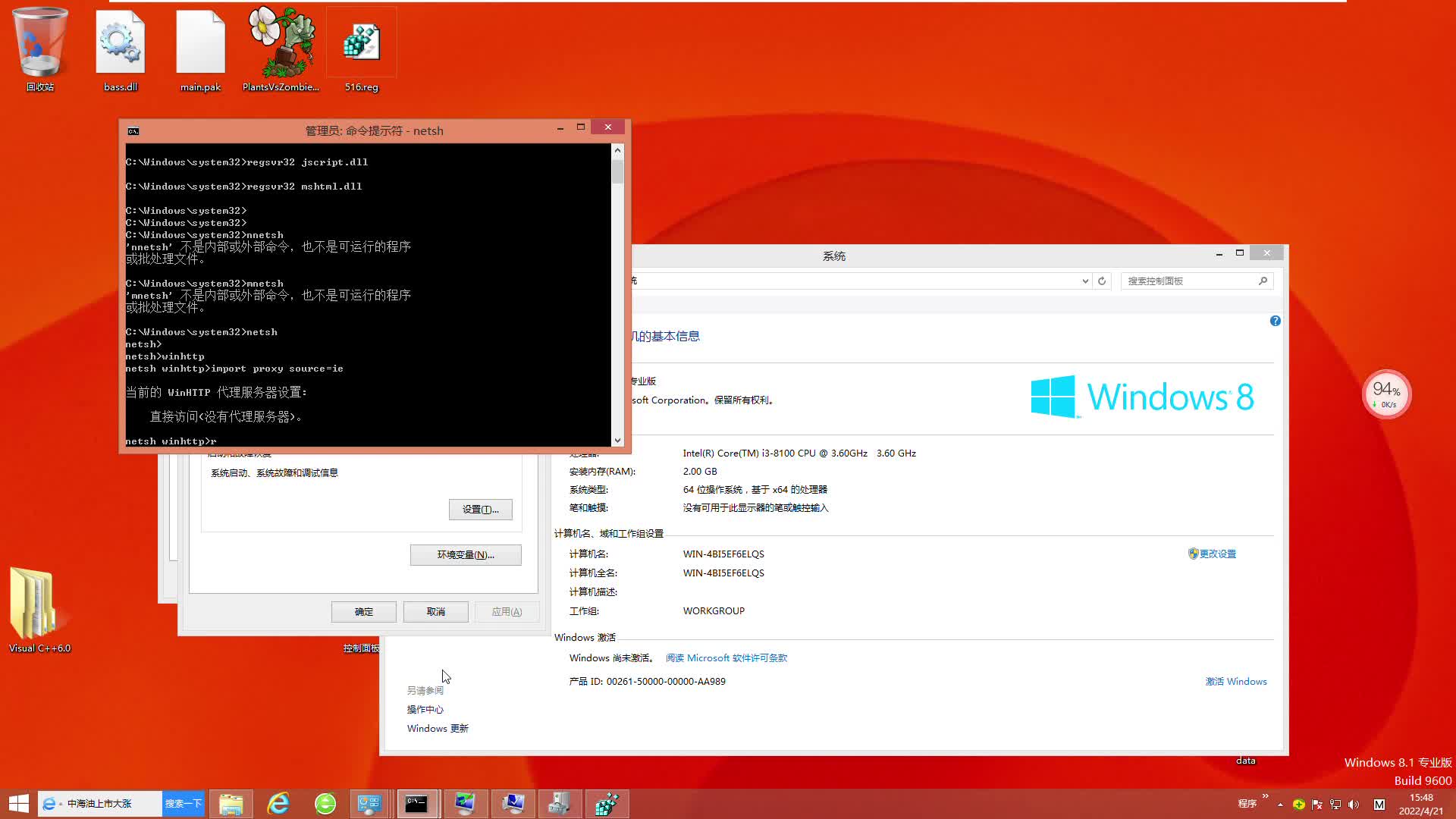Click the 程序 toolbar label
Screen dimensions: 1456x819
pos(1247,805)
